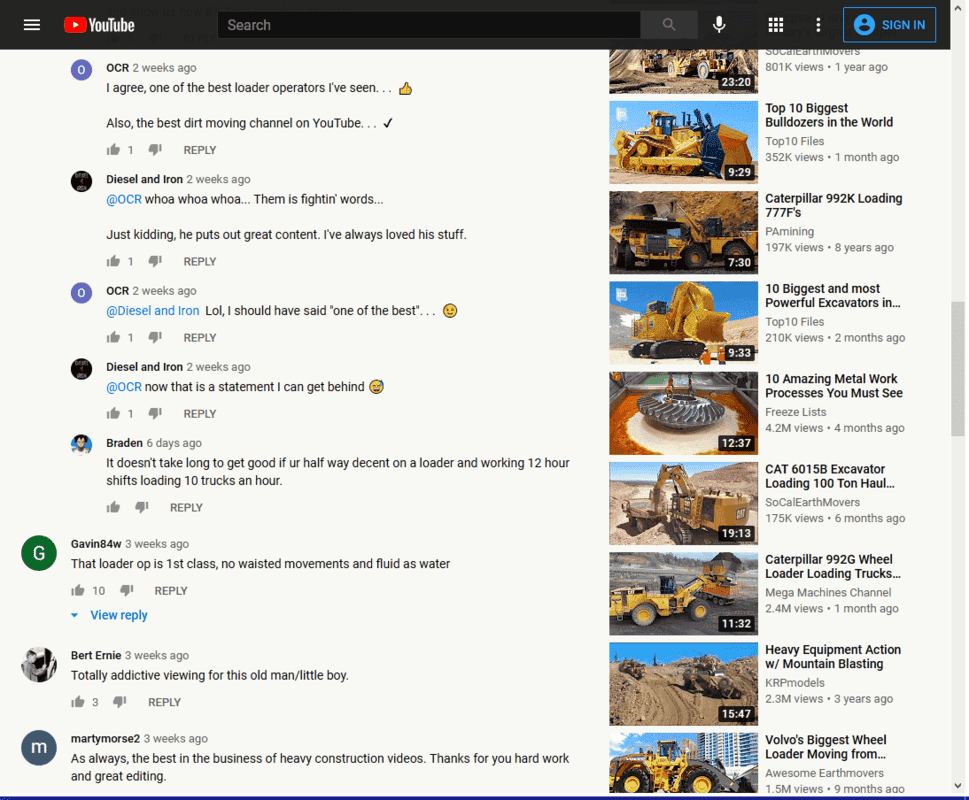Like Bert Ernie's comment
969x800 pixels.
pos(77,702)
